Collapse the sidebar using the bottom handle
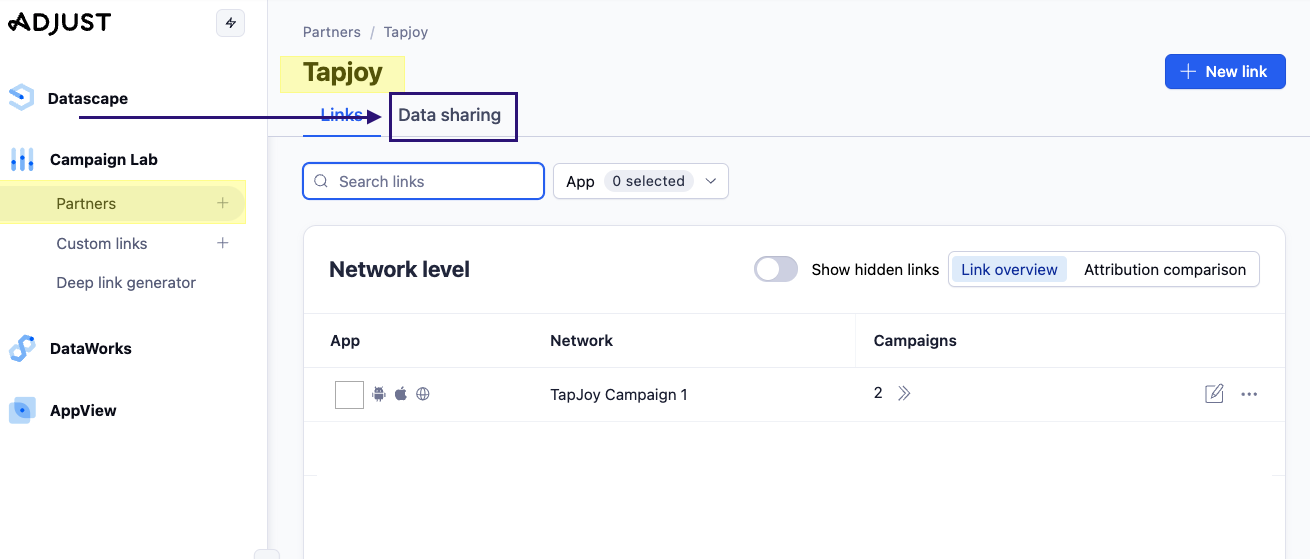The height and width of the screenshot is (559, 1310). coord(266,553)
